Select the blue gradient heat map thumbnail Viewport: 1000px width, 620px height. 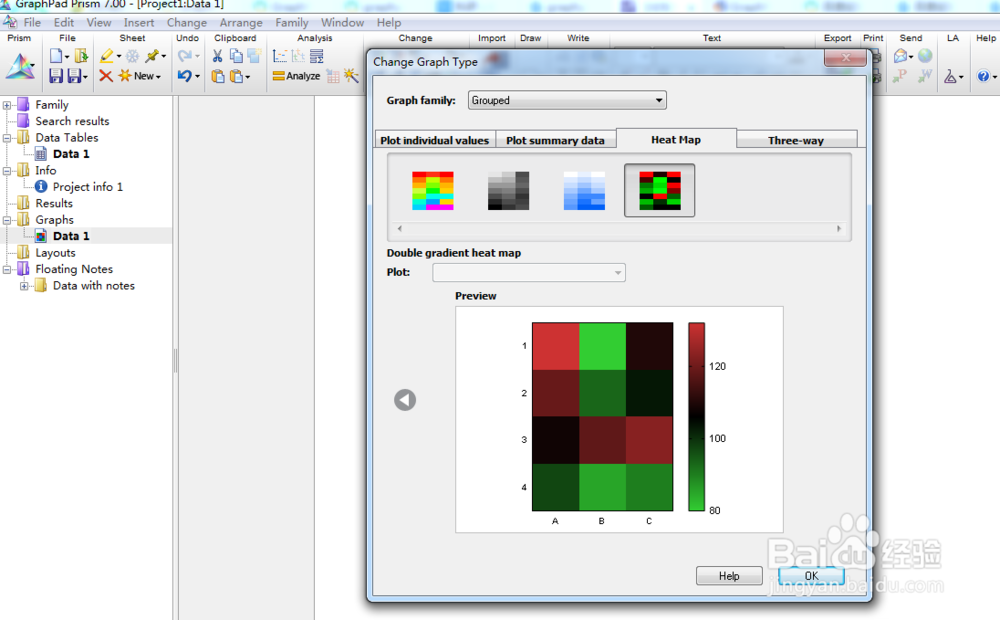coord(584,191)
